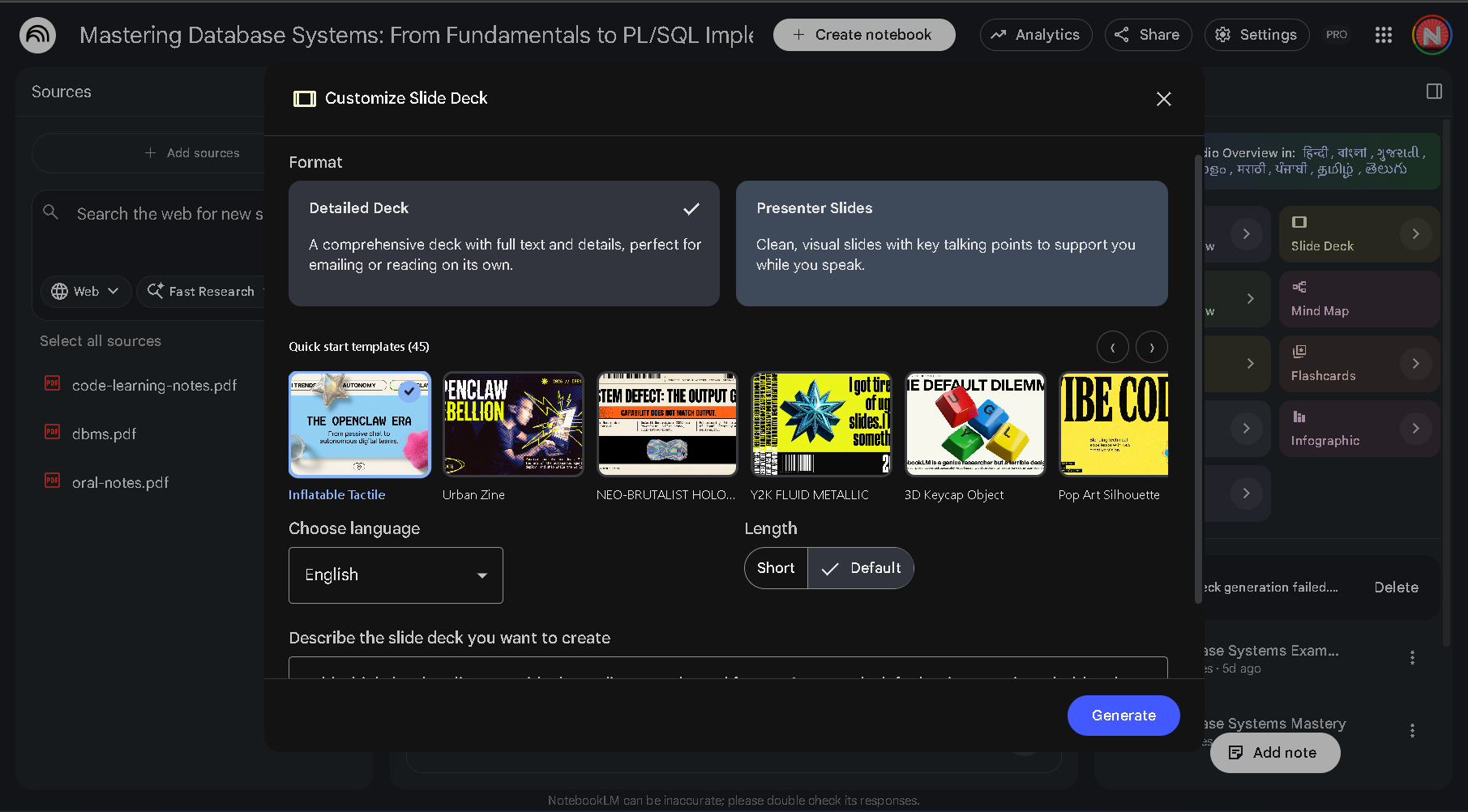Show previous quick start templates
The width and height of the screenshot is (1468, 812).
click(1112, 347)
